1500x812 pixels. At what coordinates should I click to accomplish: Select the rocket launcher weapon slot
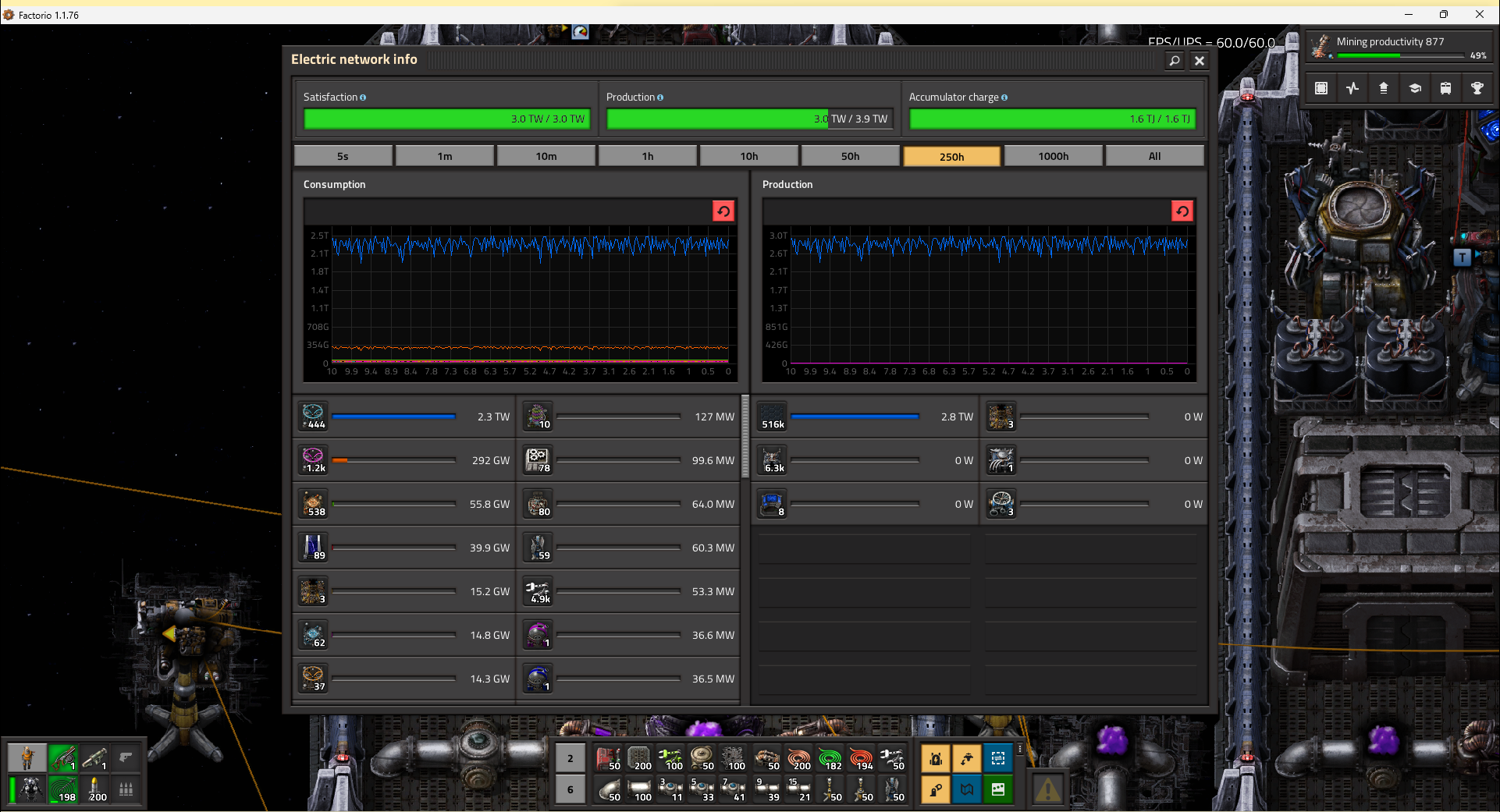(x=94, y=757)
